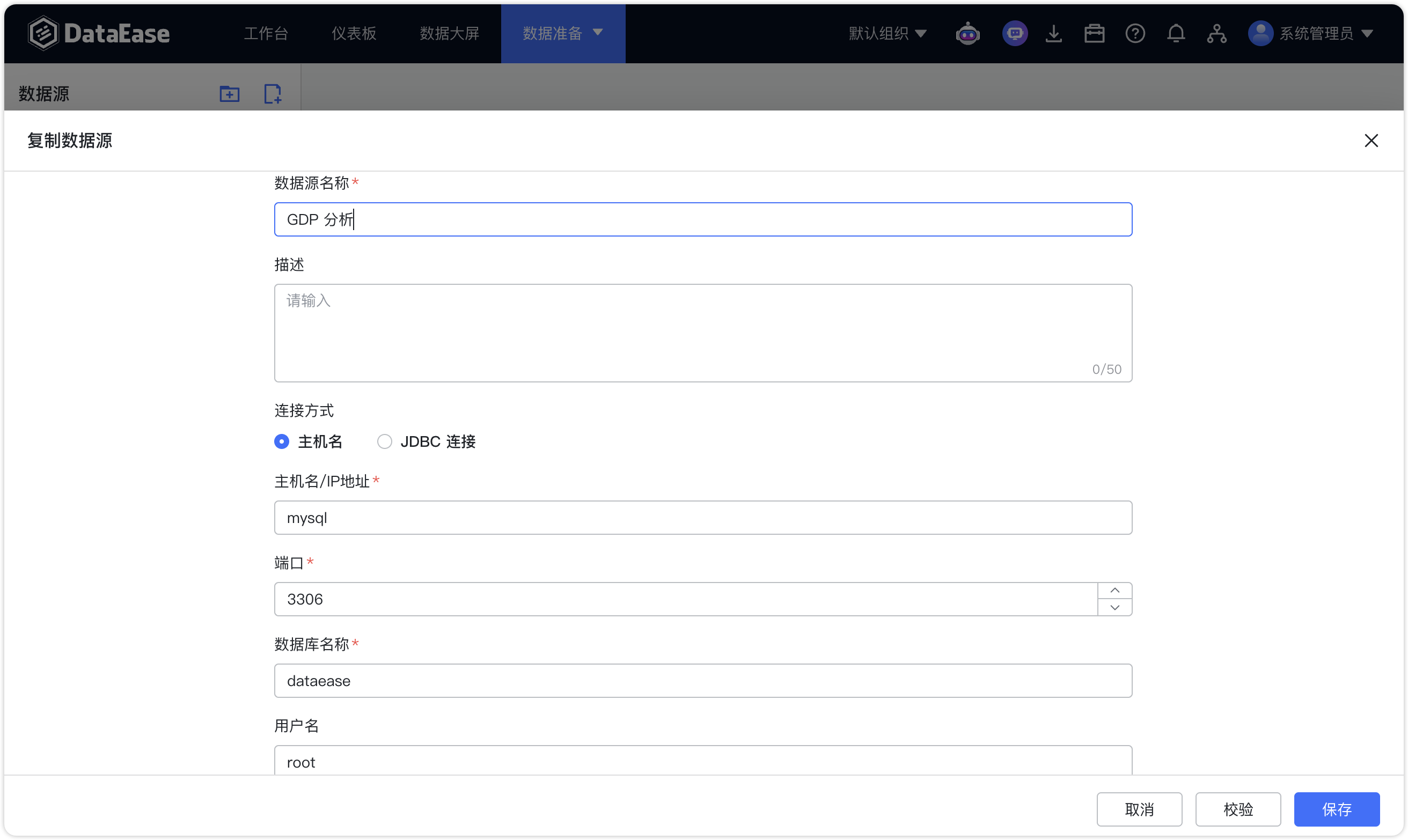Click the new folder icon
The width and height of the screenshot is (1408, 840).
pyautogui.click(x=229, y=93)
